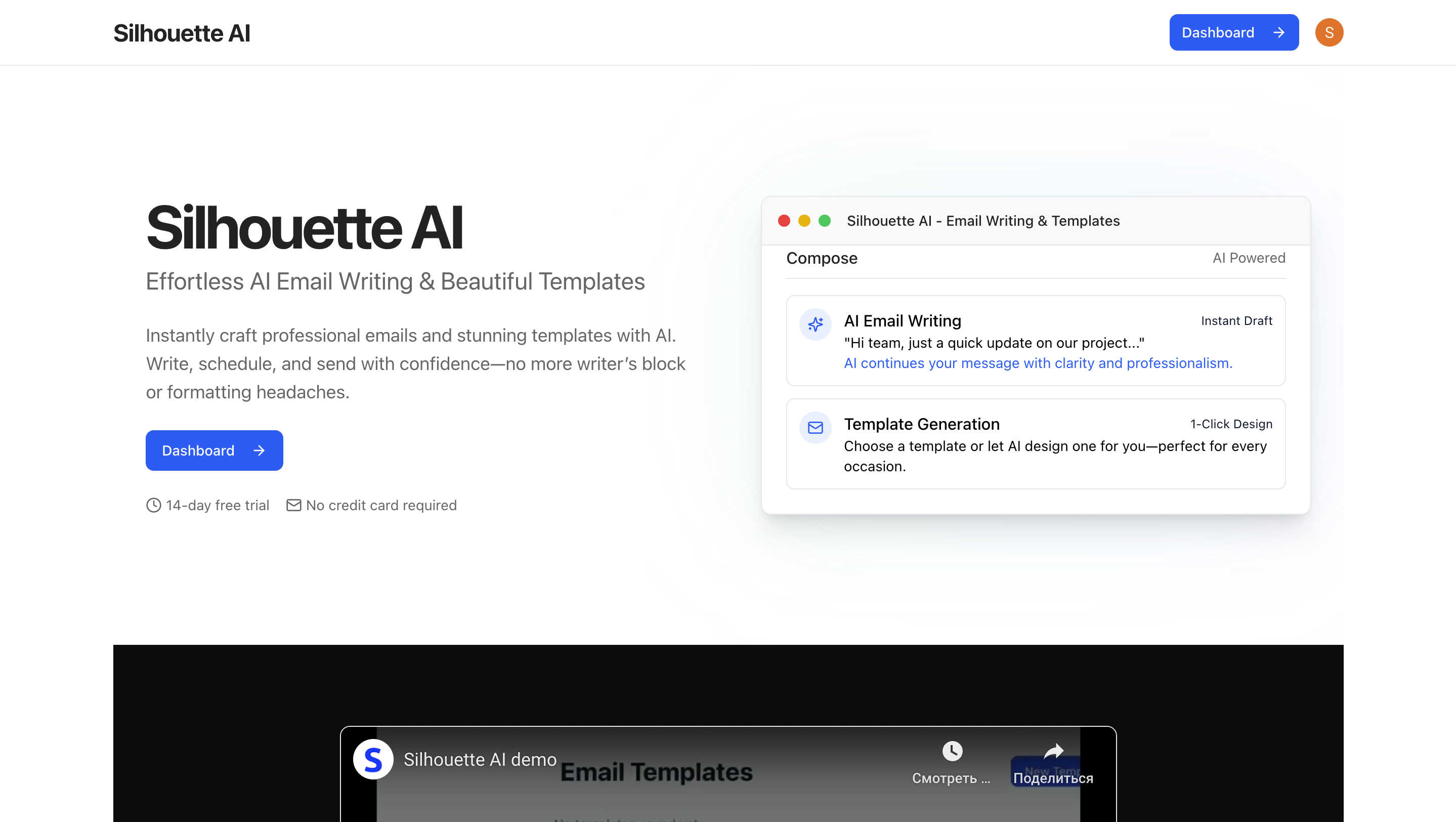The height and width of the screenshot is (822, 1456).
Task: Open the Silhouette AI demo video title
Action: tap(480, 759)
